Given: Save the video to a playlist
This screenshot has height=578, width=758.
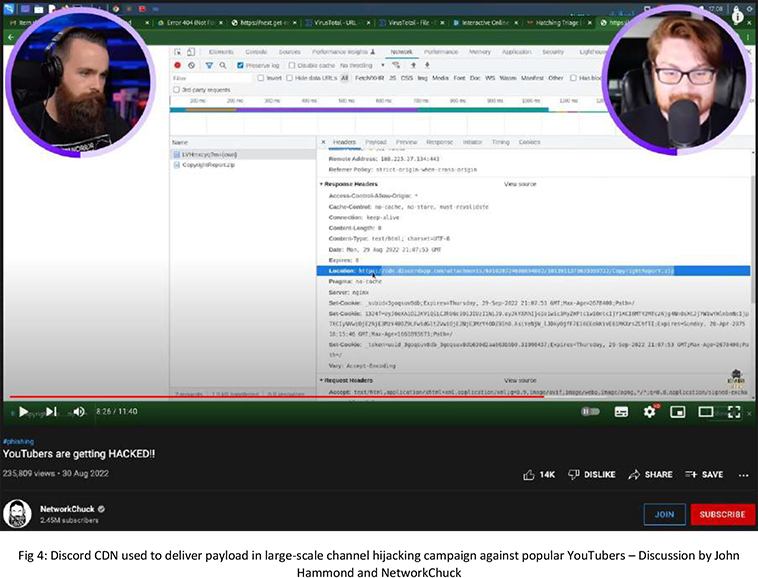Looking at the screenshot, I should pos(704,475).
